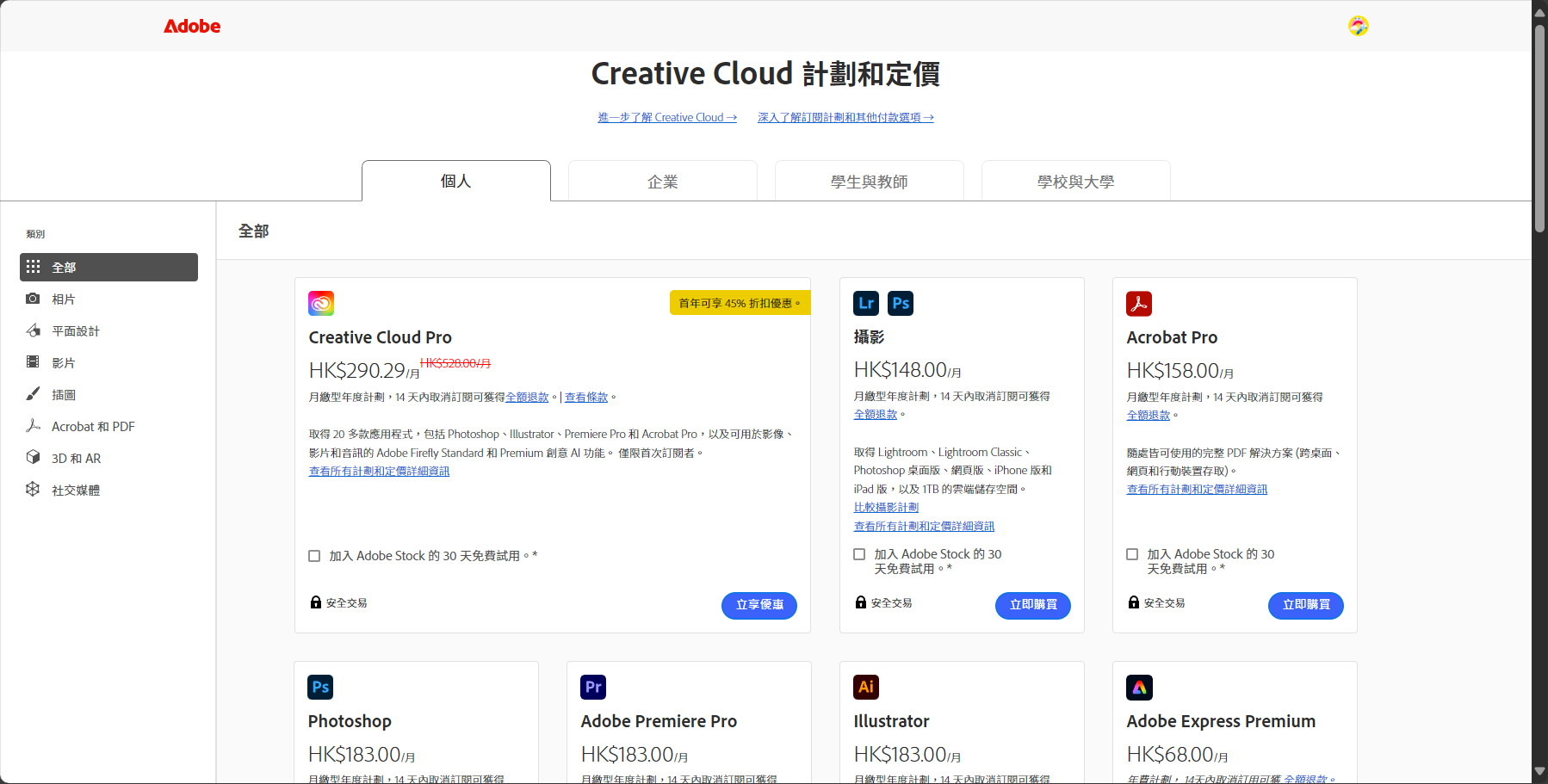1548x784 pixels.
Task: Click the Lightroom Lr icon on 攝影 card
Action: click(866, 303)
